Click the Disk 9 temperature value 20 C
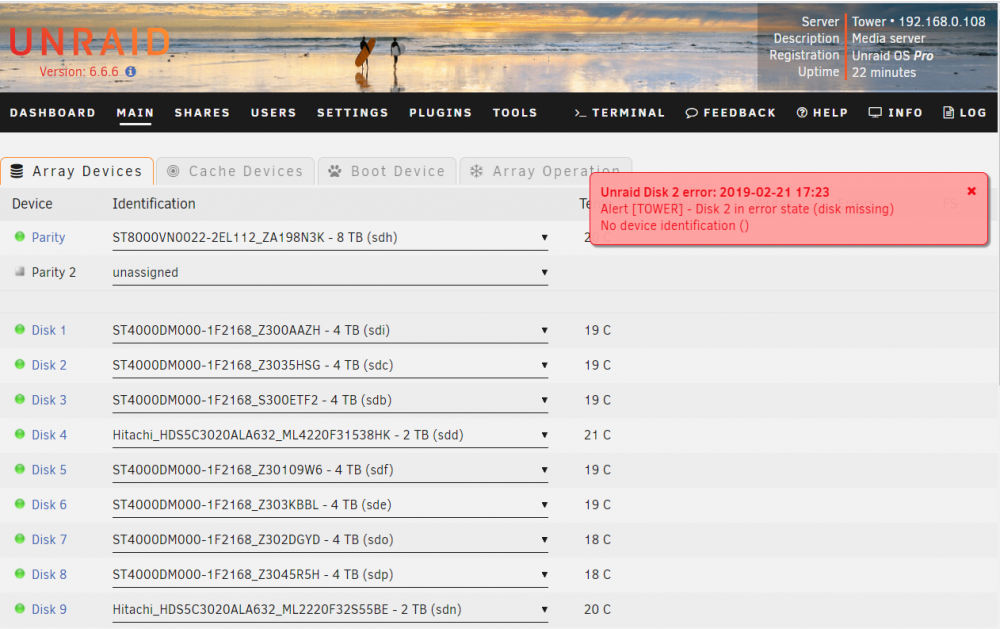 [x=598, y=609]
